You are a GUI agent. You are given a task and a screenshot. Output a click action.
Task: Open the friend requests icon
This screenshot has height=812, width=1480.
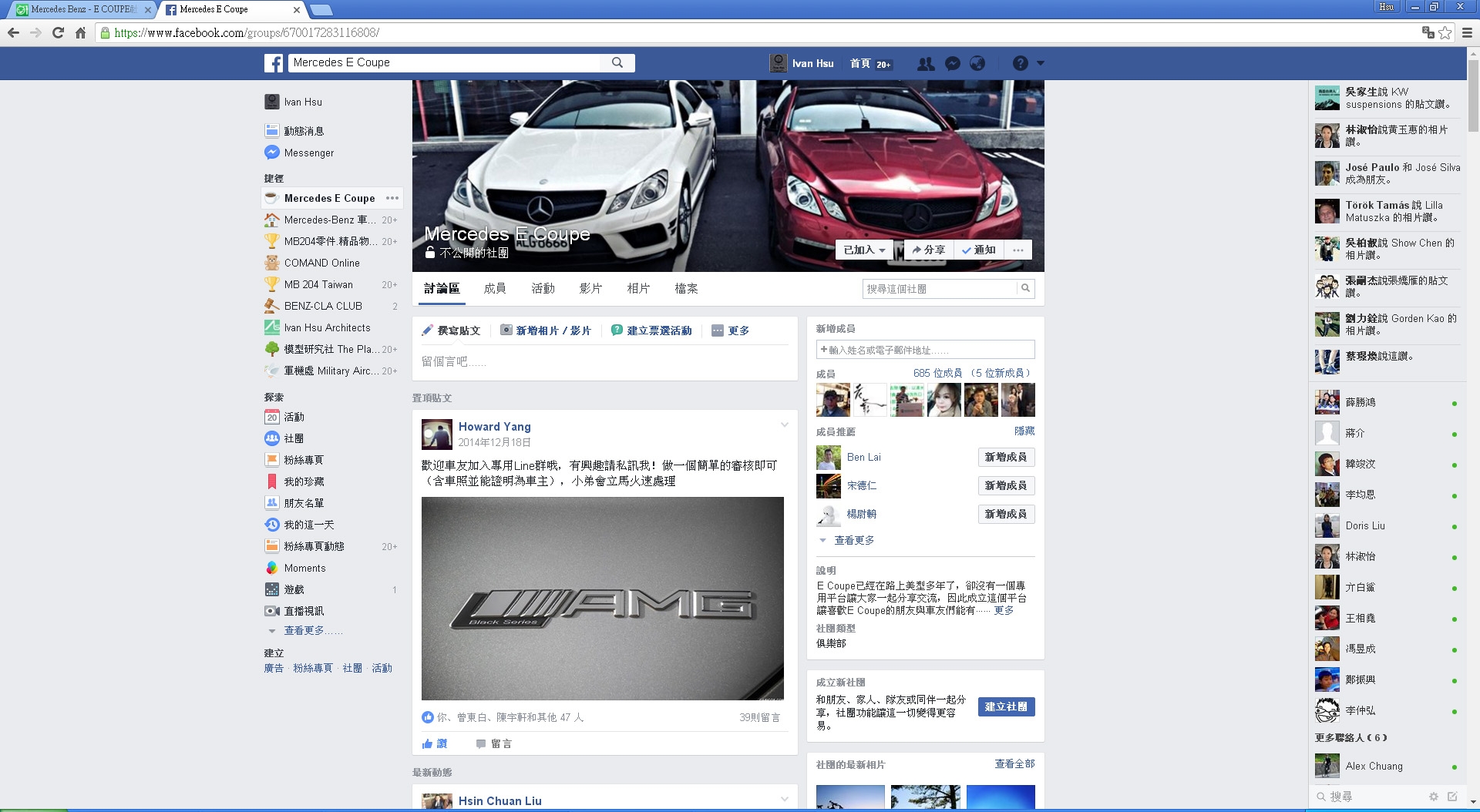click(926, 64)
